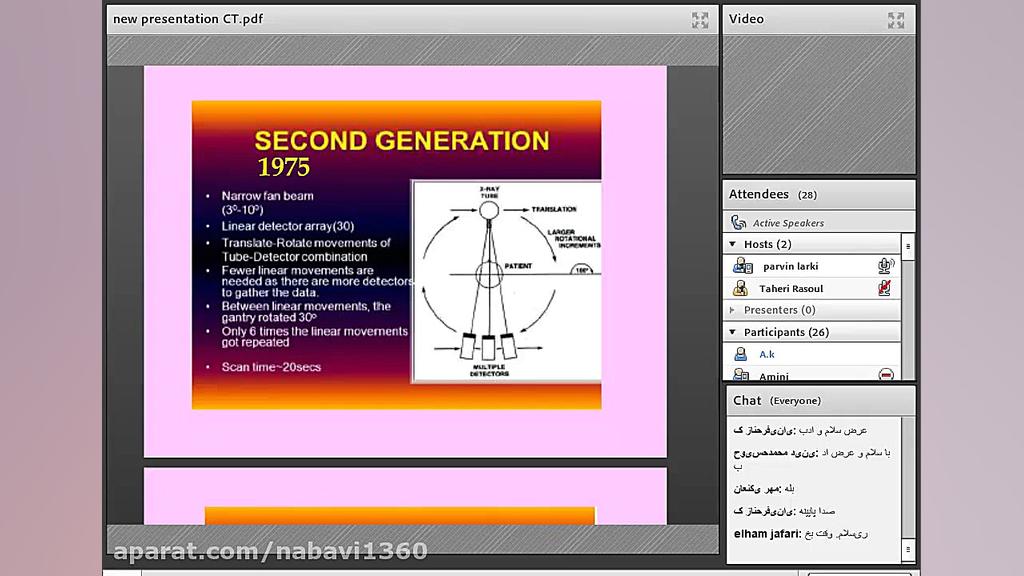Collapse the Hosts (2) group
The width and height of the screenshot is (1024, 576).
733,244
